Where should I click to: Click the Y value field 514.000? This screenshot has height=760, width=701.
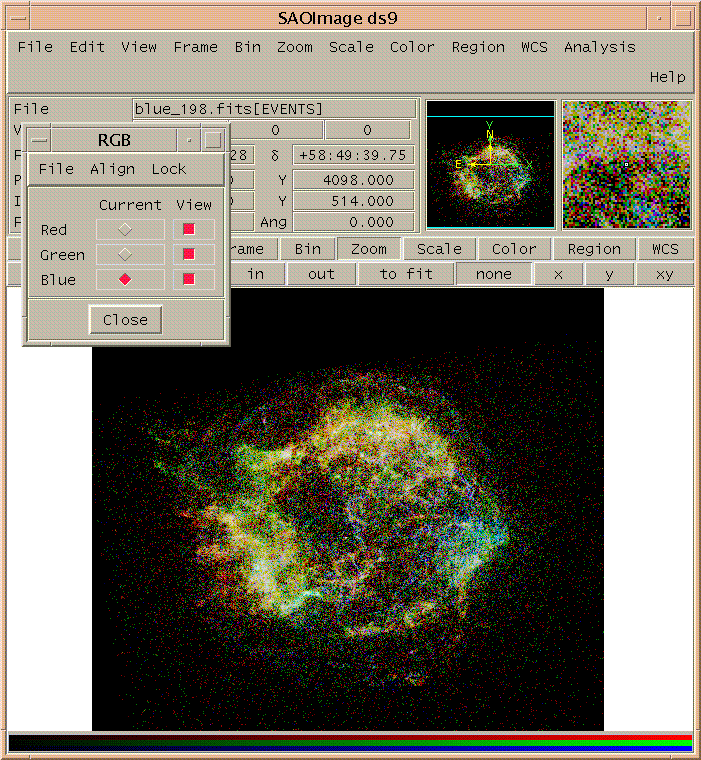click(353, 201)
